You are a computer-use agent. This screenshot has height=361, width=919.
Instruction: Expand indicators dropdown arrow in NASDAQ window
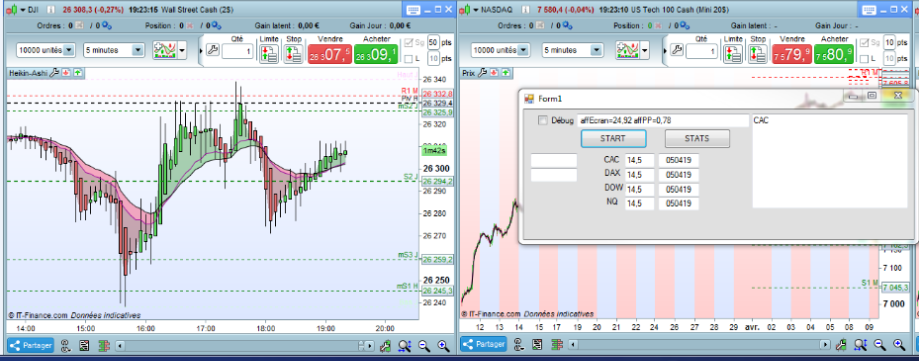tap(645, 50)
